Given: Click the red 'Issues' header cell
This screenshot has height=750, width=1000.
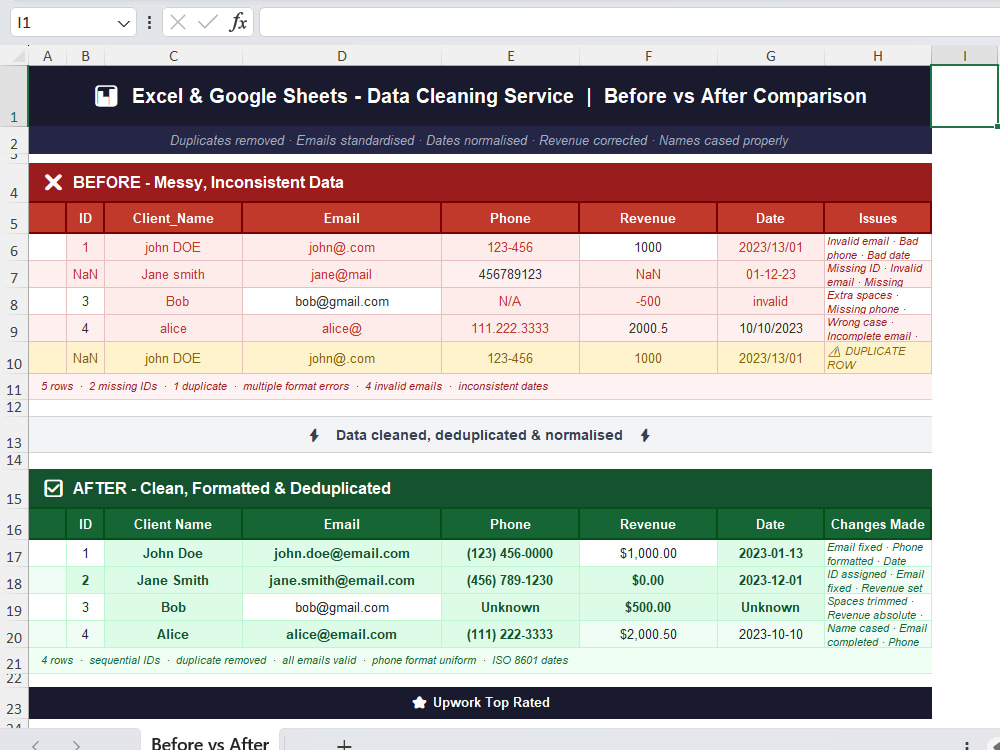Looking at the screenshot, I should tap(878, 218).
